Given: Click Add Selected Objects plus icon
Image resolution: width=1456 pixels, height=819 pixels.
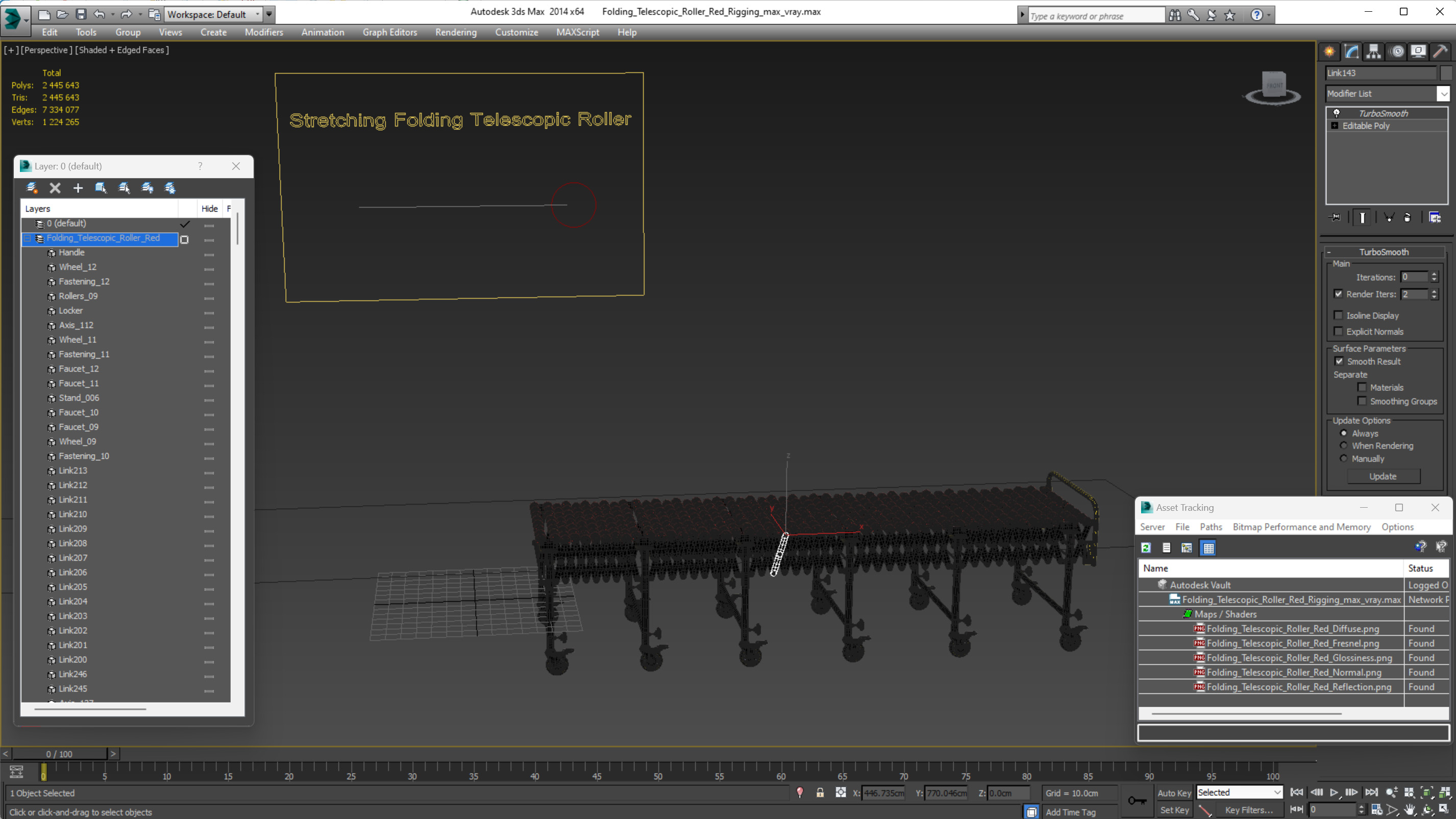Looking at the screenshot, I should click(x=78, y=188).
